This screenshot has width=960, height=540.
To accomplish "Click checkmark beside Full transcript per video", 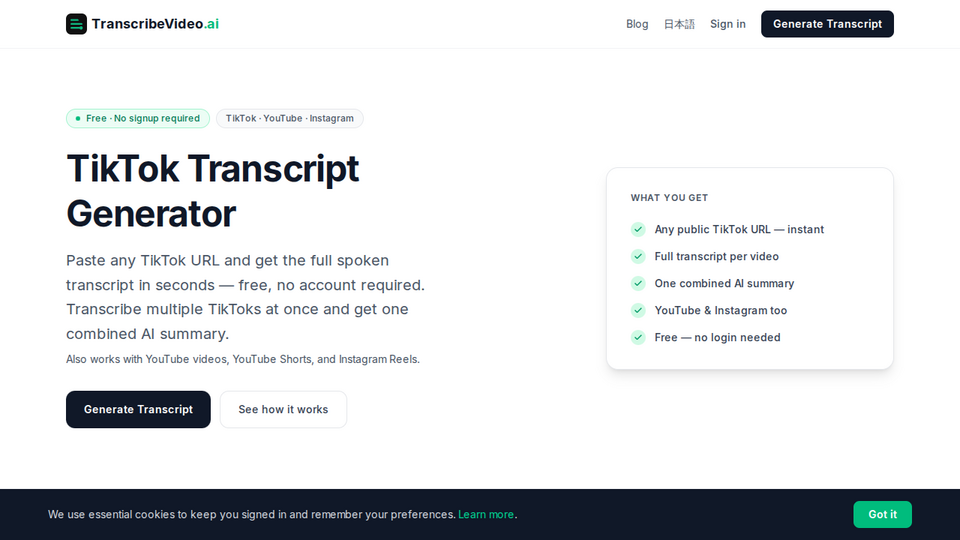I will click(638, 257).
